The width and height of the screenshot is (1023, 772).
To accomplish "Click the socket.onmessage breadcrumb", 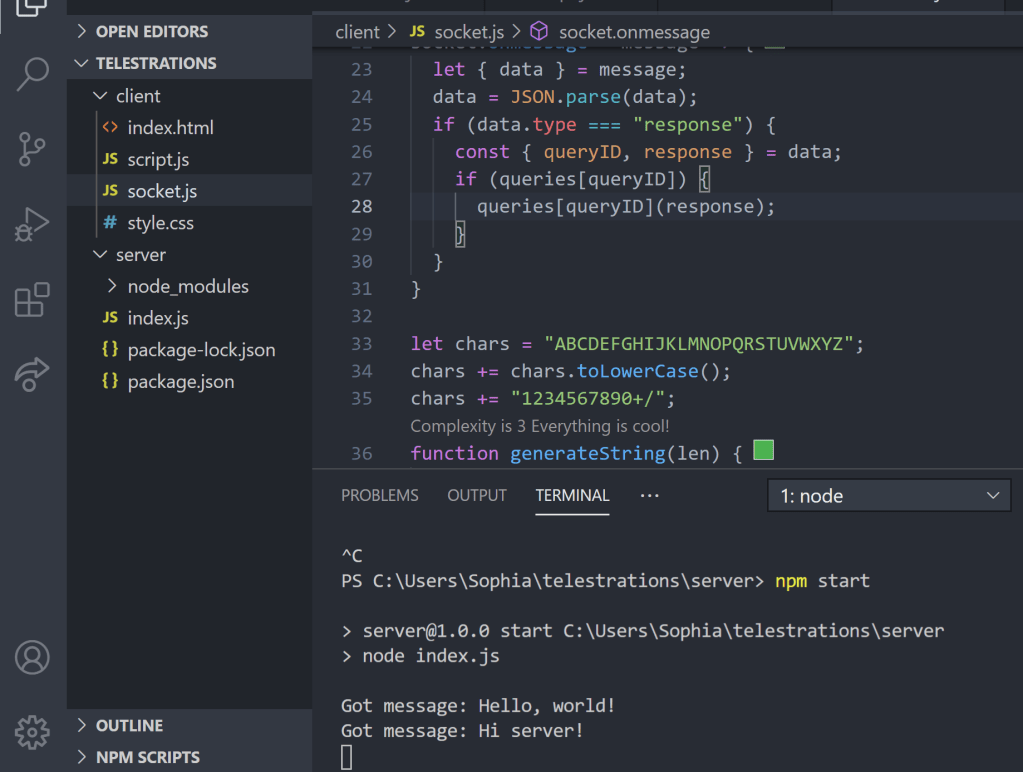I will 633,32.
